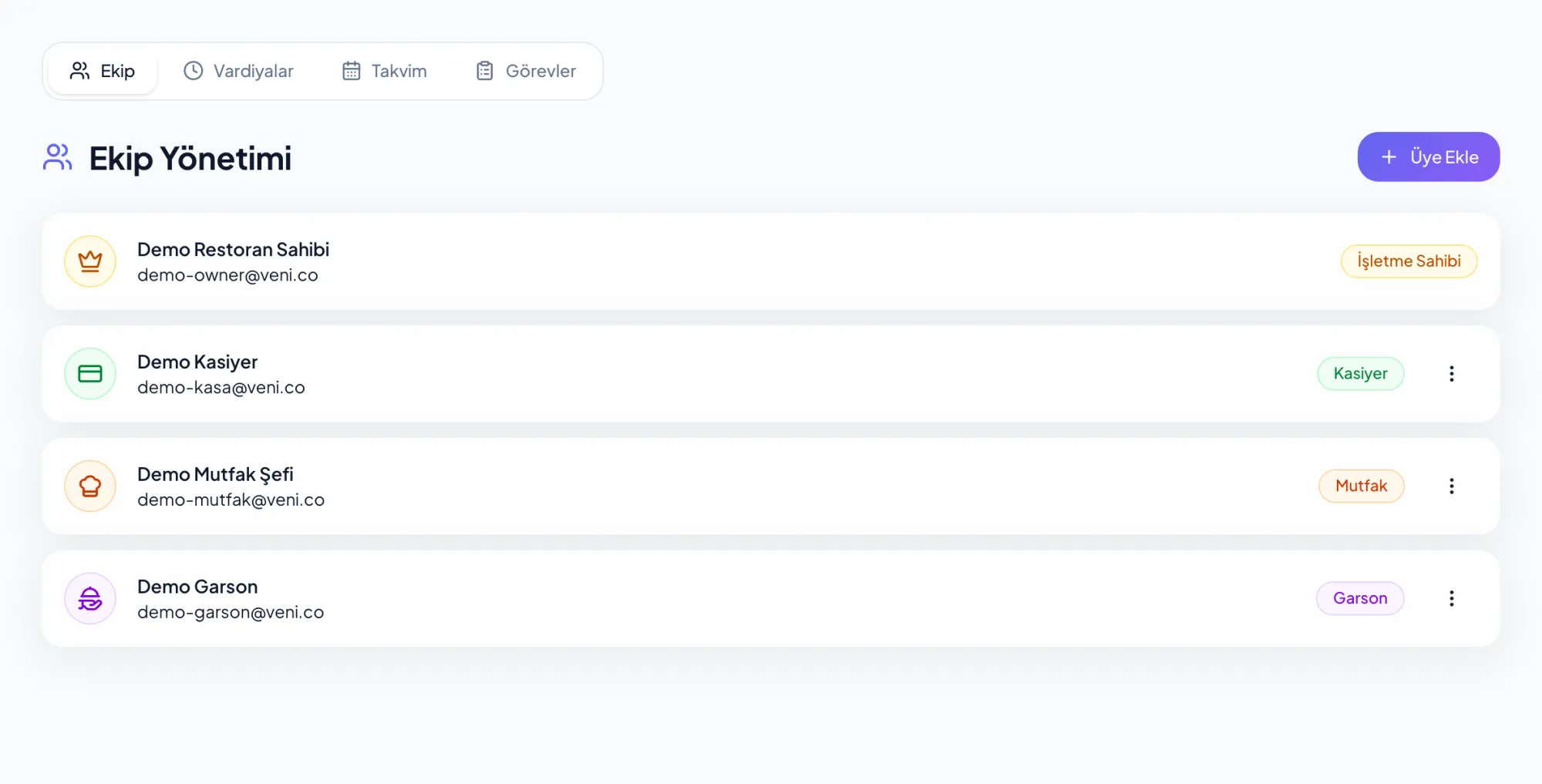The image size is (1542, 784).
Task: Click the chef hat icon for Mutfak Şefi
Action: pos(90,486)
